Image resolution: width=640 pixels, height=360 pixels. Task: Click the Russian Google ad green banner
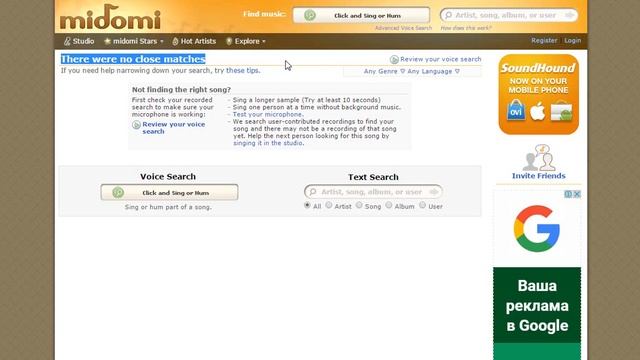point(537,313)
